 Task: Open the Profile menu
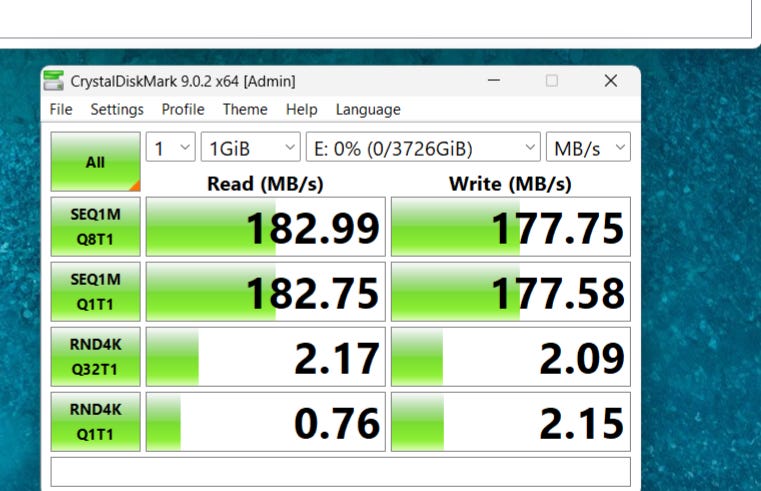coord(183,110)
